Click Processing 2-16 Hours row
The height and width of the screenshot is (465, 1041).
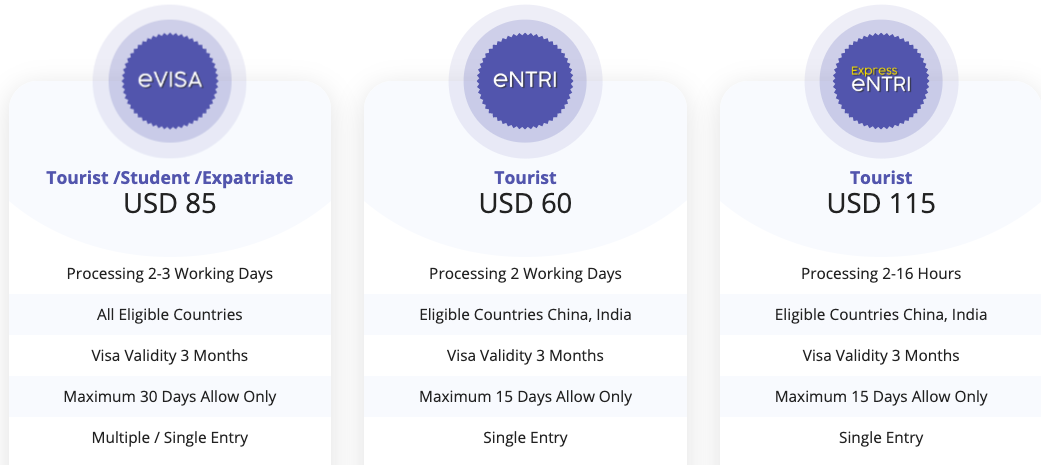(881, 274)
